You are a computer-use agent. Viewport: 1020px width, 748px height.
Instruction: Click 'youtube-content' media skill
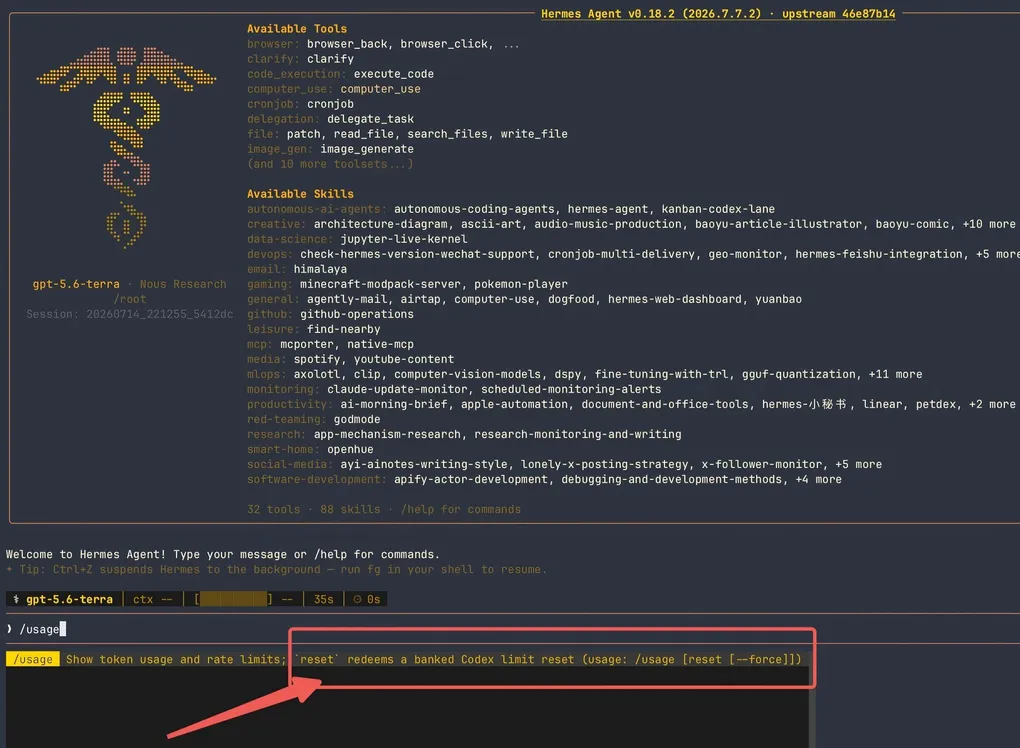tap(404, 359)
